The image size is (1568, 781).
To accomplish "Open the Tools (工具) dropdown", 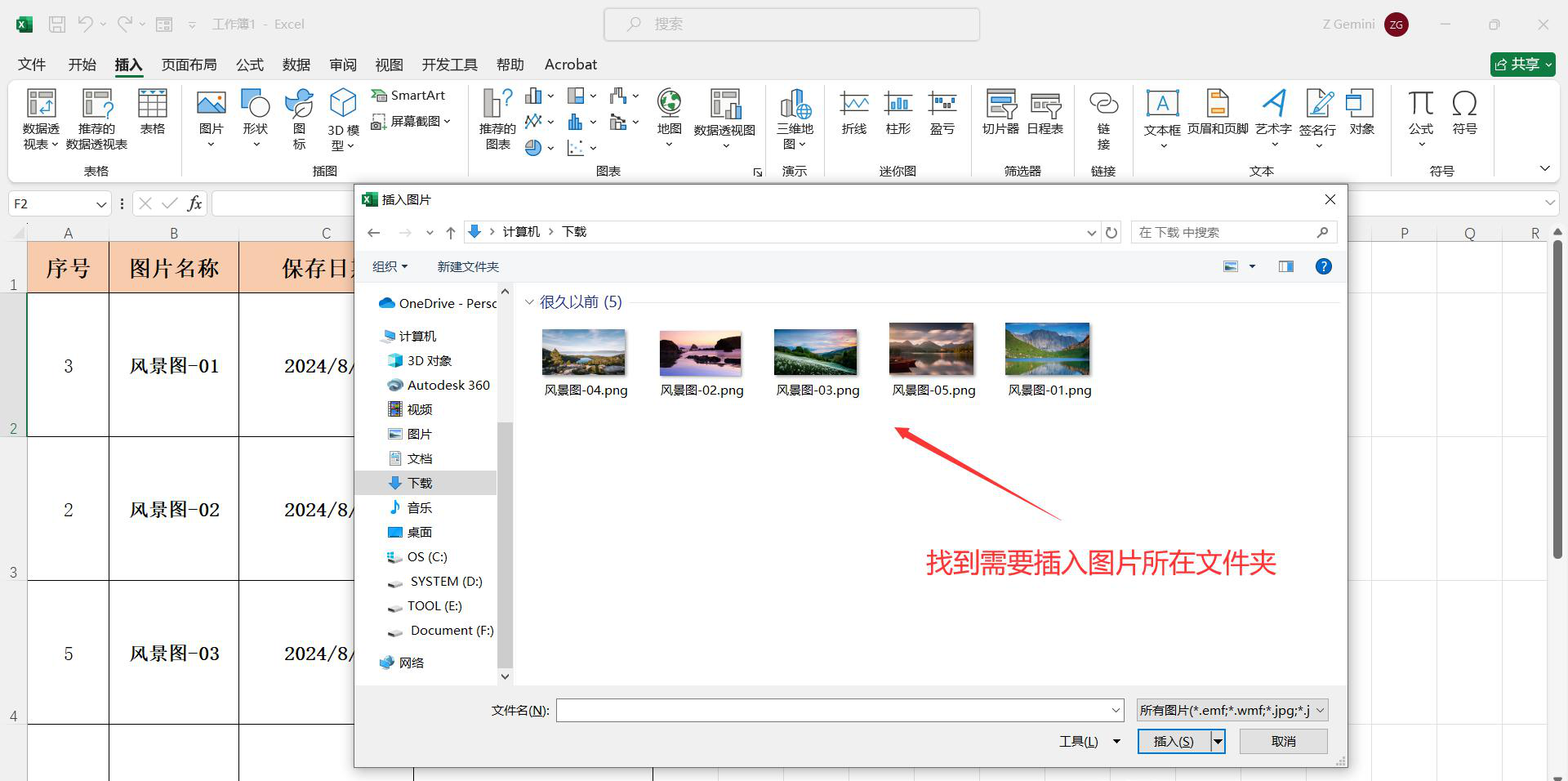I will tap(1089, 742).
